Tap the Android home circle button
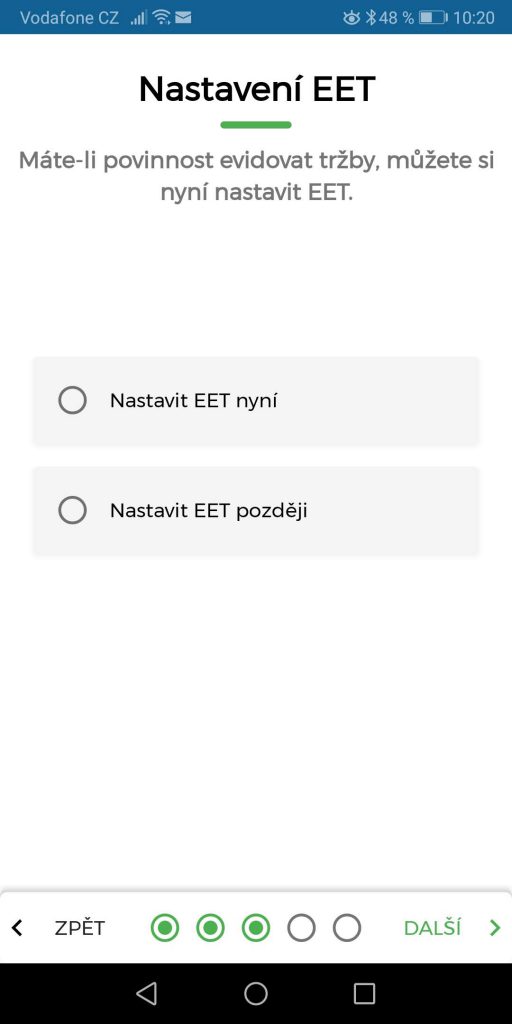 tap(256, 993)
